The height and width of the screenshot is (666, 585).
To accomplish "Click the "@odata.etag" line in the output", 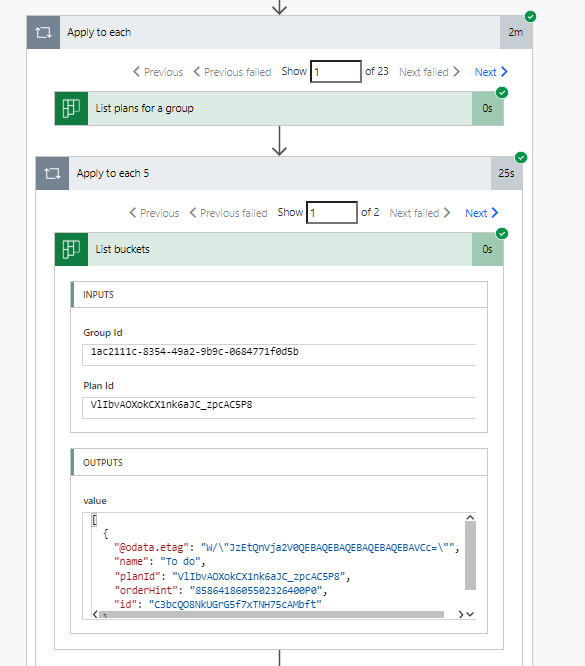I will (287, 547).
